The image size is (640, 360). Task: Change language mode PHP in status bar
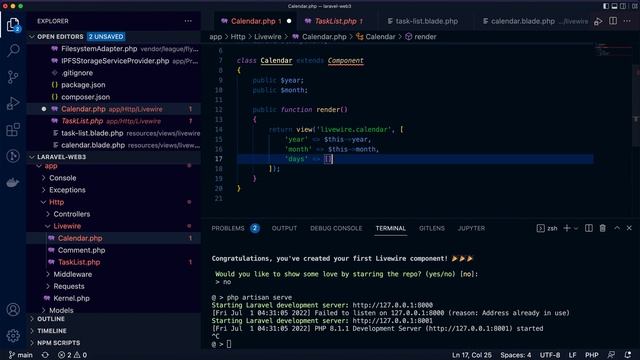click(x=591, y=355)
